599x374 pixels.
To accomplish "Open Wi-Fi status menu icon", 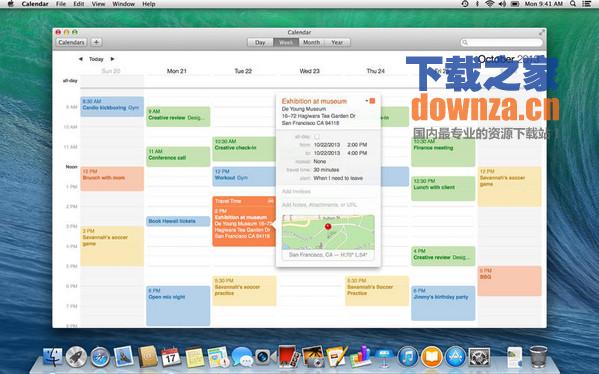I will click(489, 4).
